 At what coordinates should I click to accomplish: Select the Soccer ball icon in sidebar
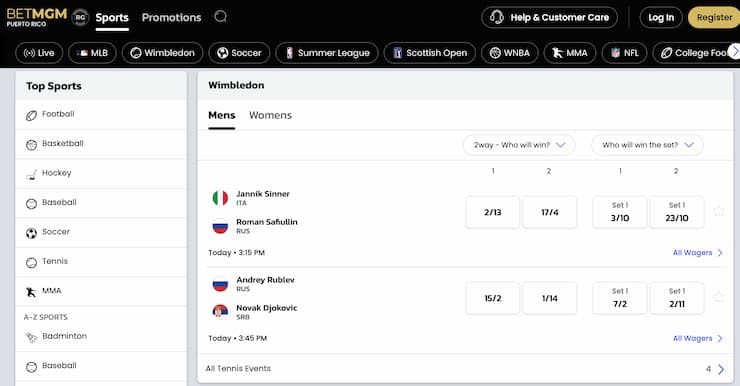tap(31, 233)
